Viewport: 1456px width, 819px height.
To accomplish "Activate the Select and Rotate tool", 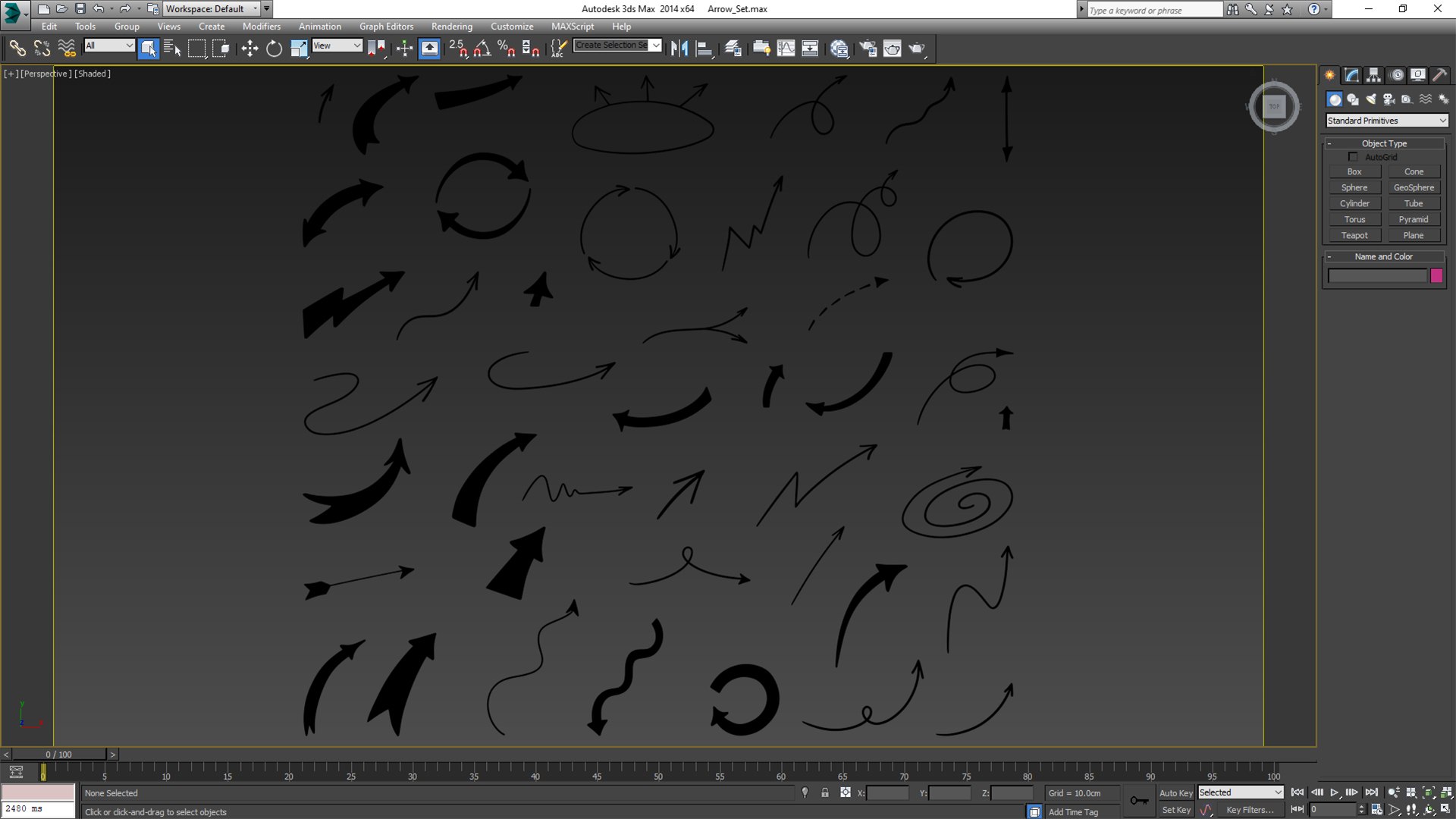I will point(274,49).
